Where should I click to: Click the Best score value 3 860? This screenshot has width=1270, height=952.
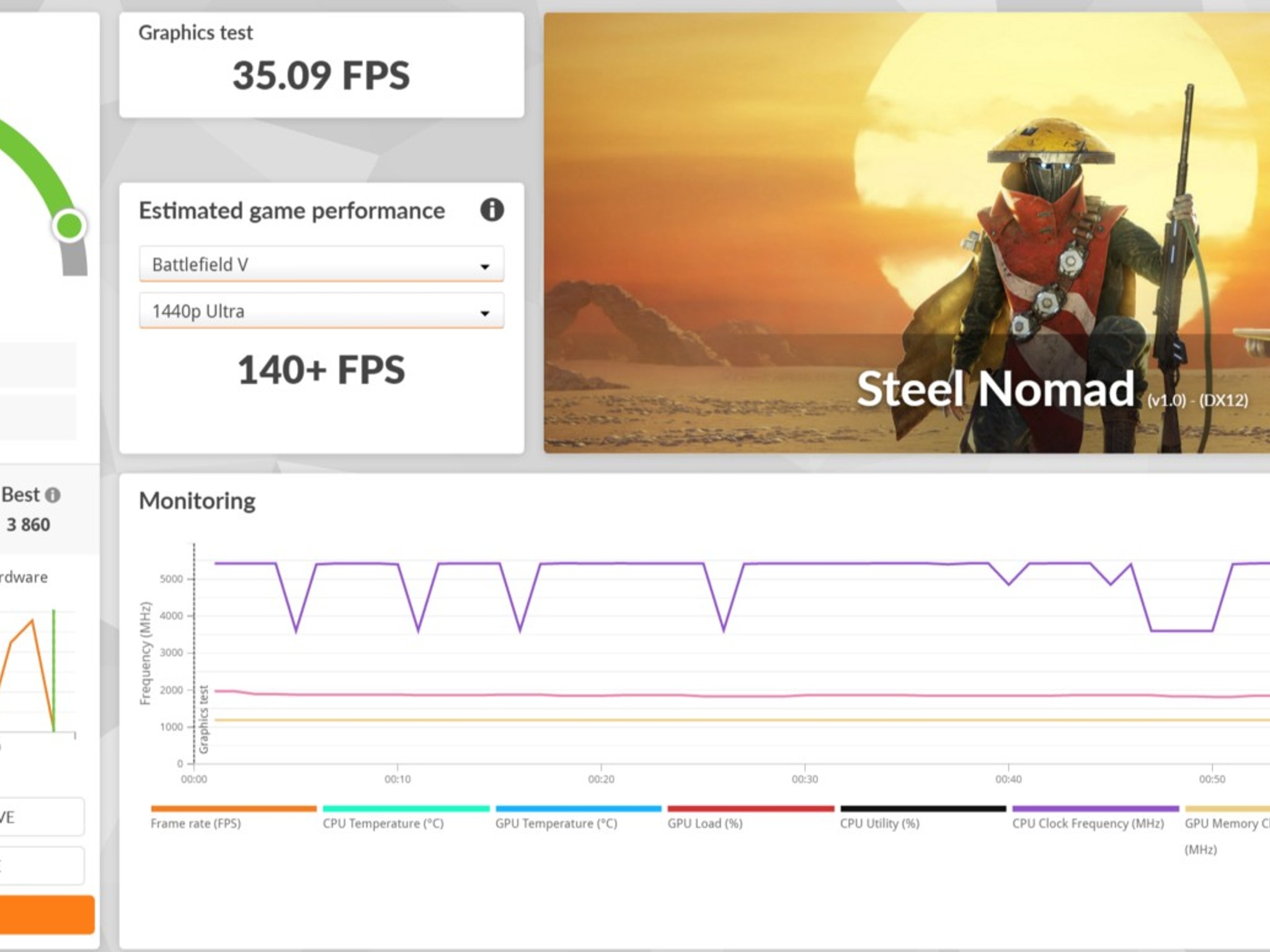[x=28, y=525]
